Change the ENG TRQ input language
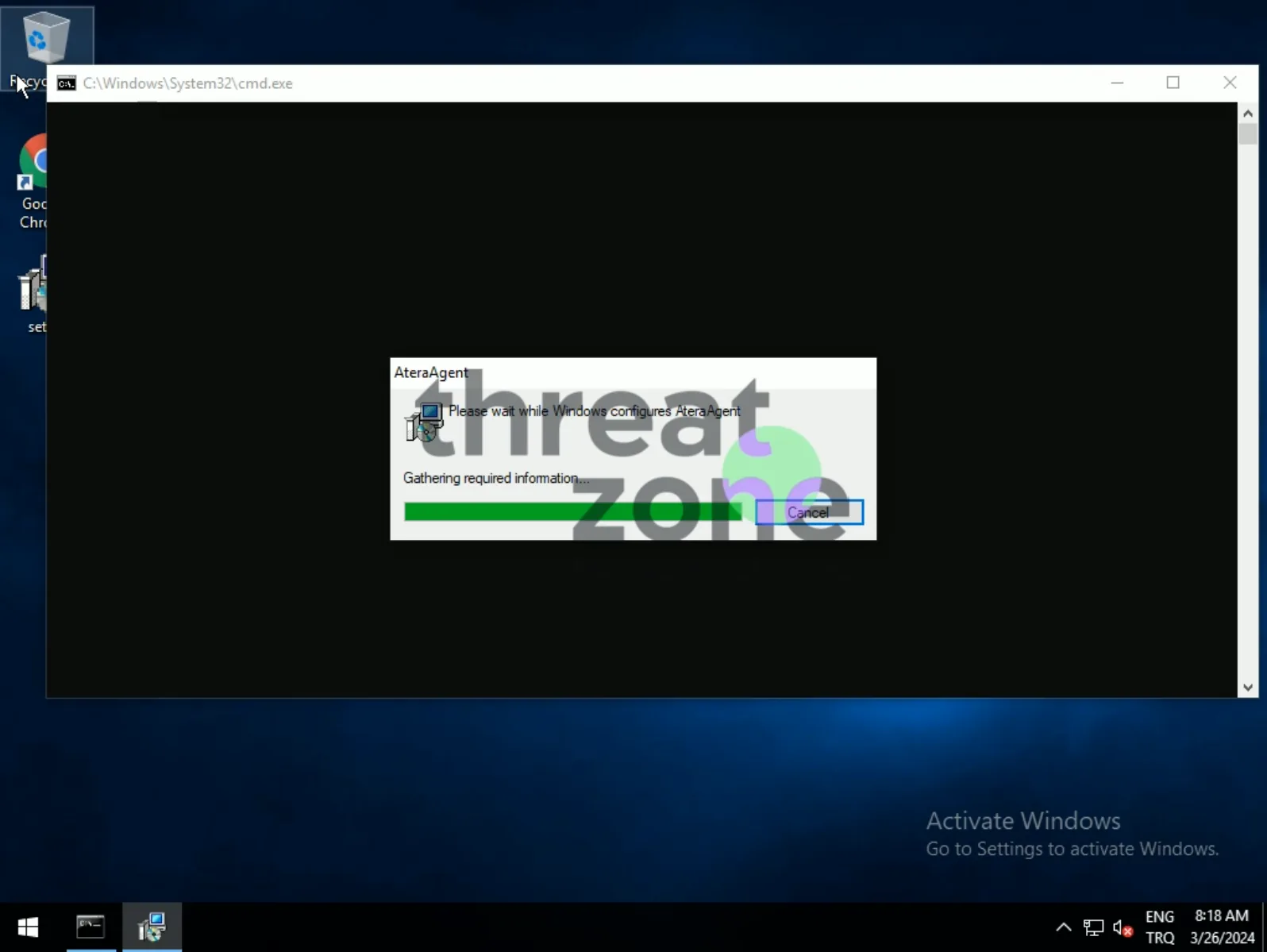Viewport: 1267px width, 952px height. click(x=1159, y=927)
